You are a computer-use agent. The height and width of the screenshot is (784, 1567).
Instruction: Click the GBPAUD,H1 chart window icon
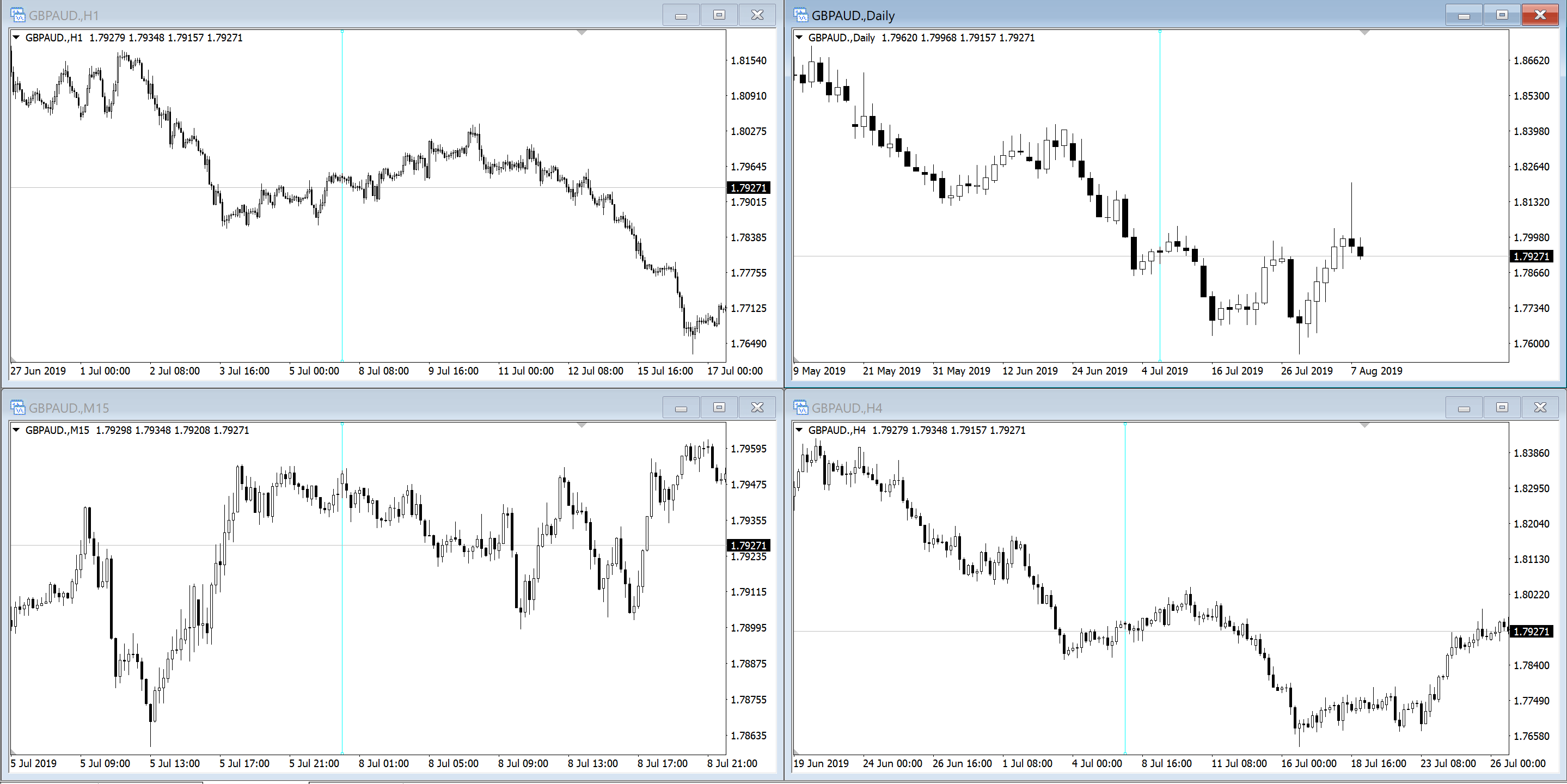(17, 15)
